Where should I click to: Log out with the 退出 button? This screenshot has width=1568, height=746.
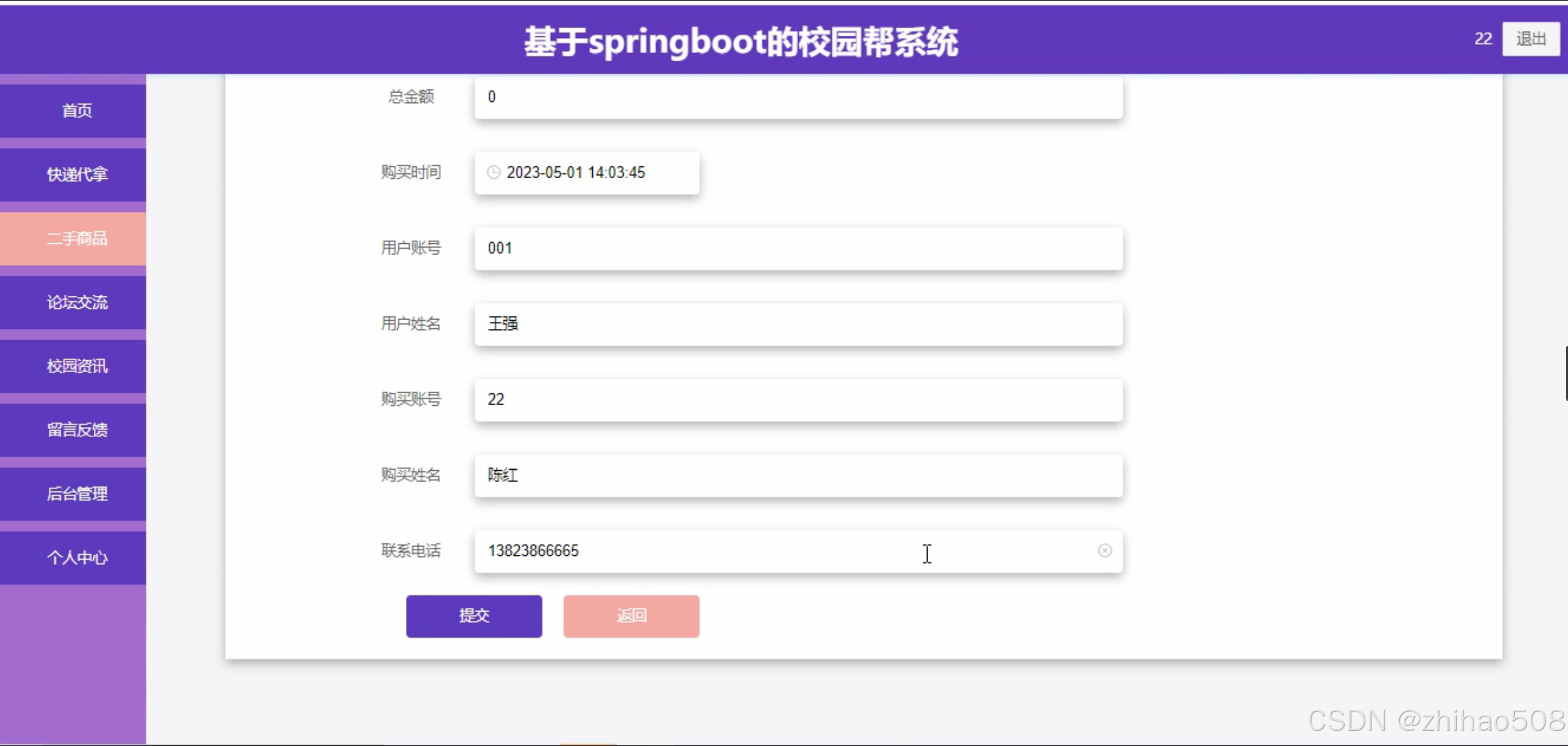[x=1530, y=39]
